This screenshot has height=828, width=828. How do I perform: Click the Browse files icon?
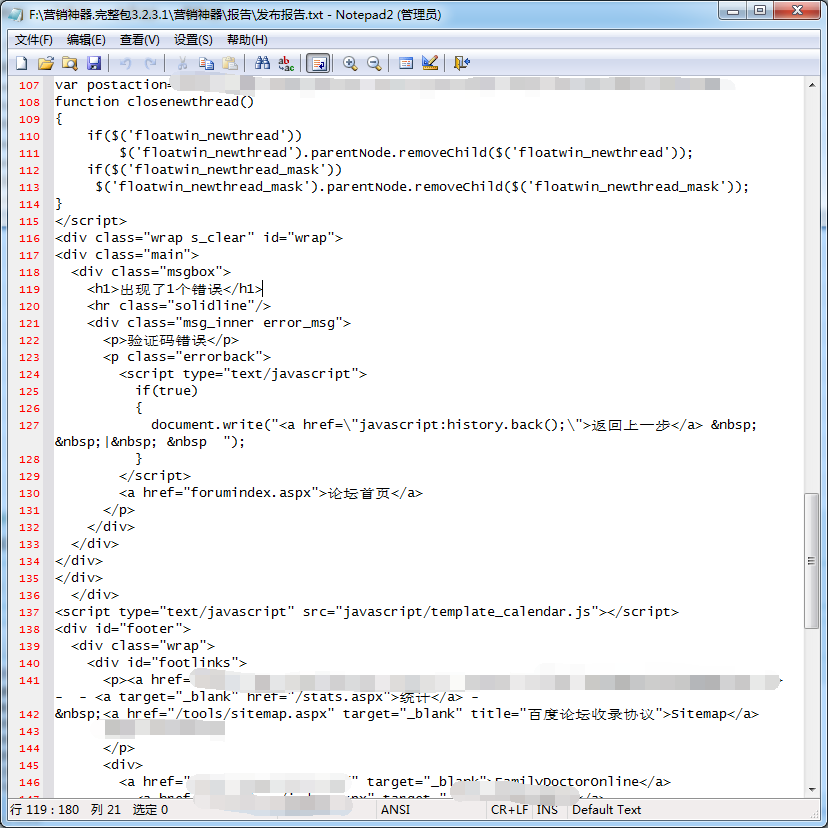[x=69, y=63]
